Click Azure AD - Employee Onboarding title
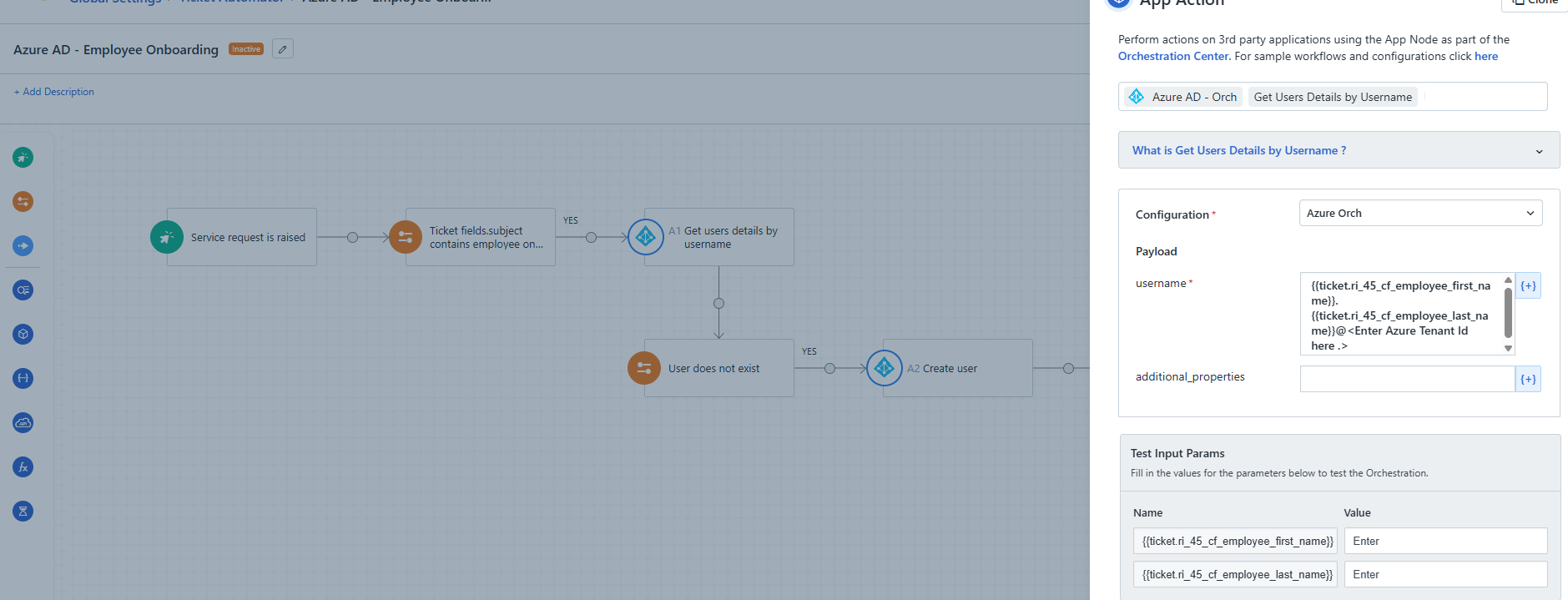1568x600 pixels. [x=116, y=49]
